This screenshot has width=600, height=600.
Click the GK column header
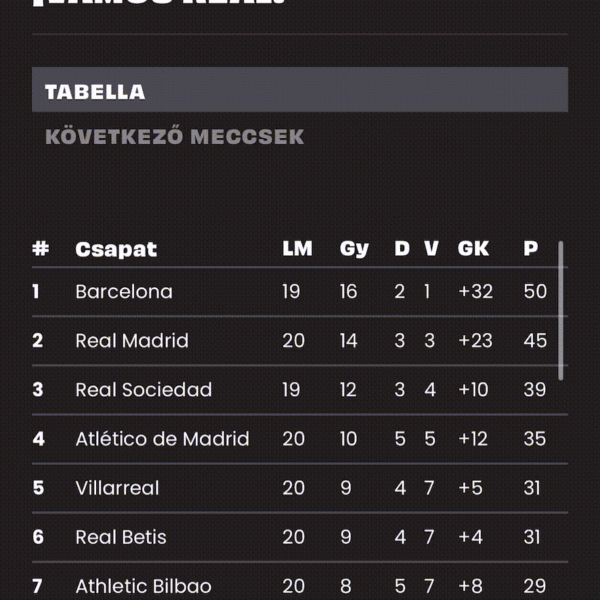pos(473,249)
